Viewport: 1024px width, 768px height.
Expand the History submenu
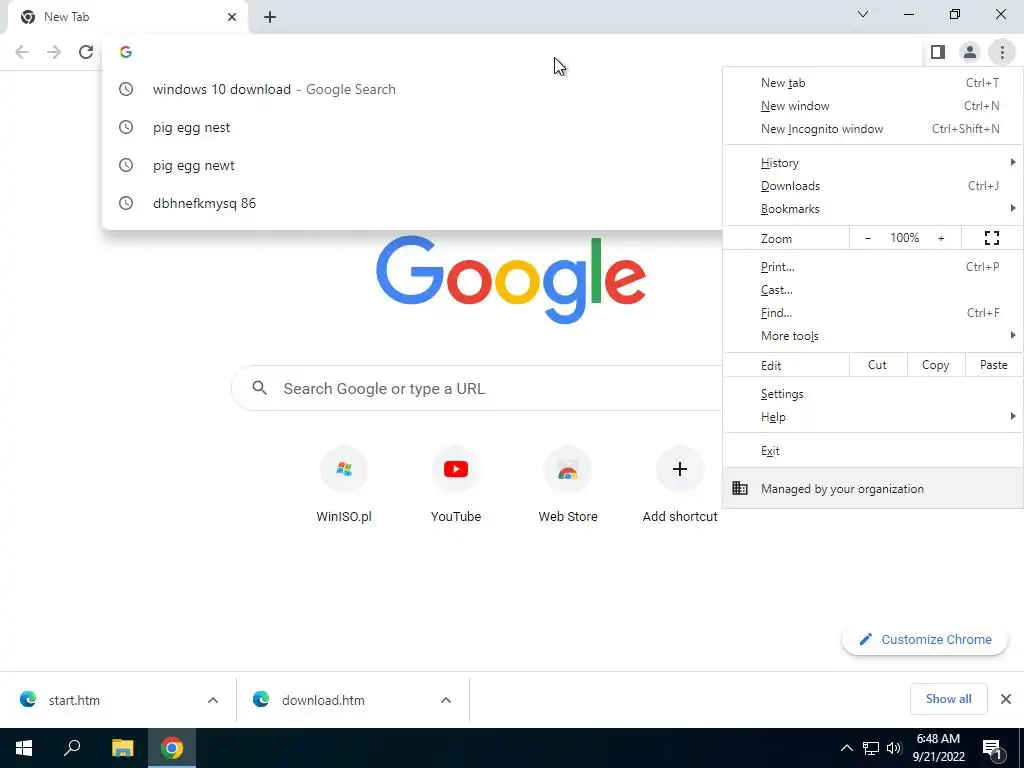(x=873, y=163)
